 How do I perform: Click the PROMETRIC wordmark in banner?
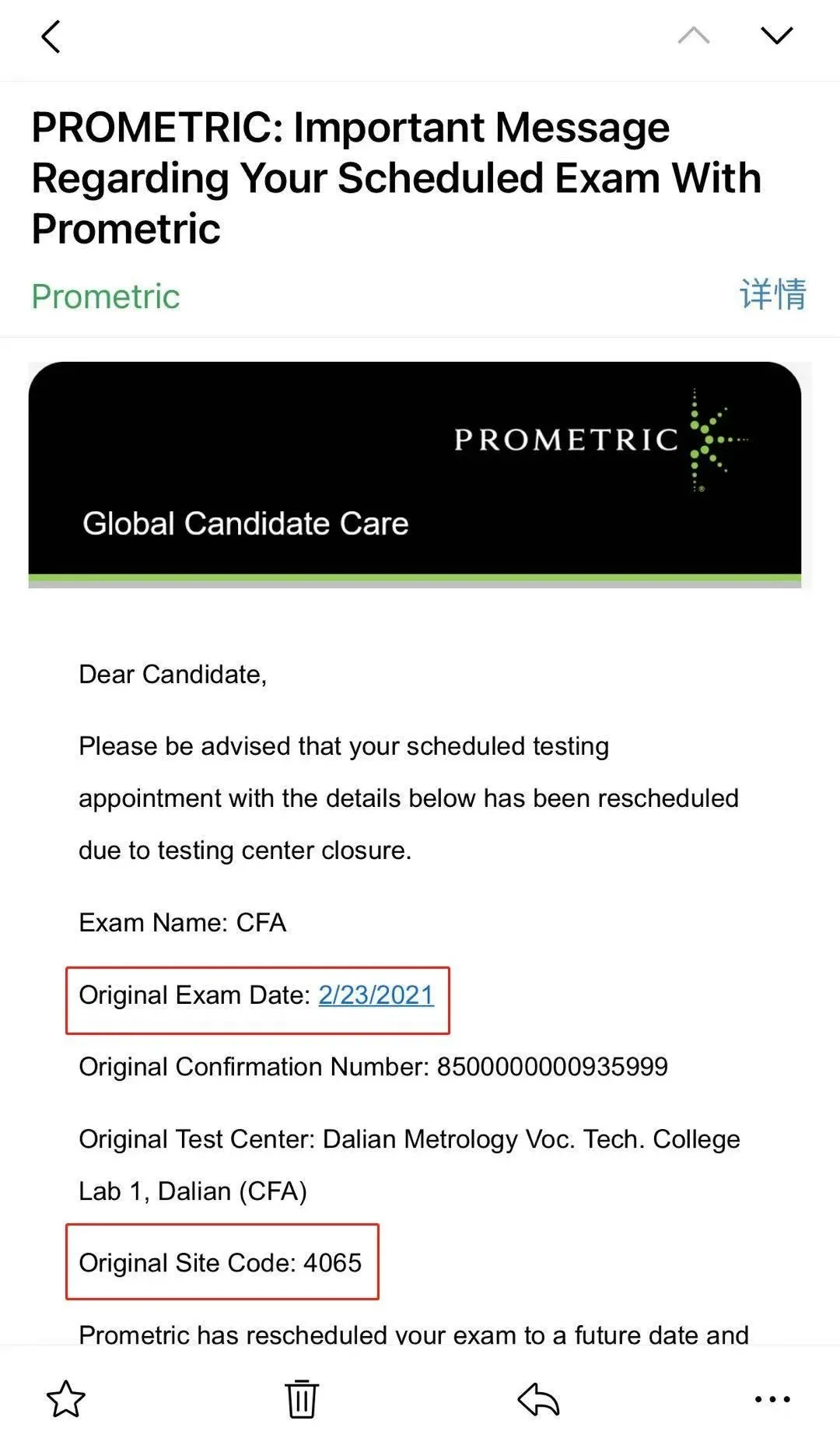pyautogui.click(x=566, y=440)
